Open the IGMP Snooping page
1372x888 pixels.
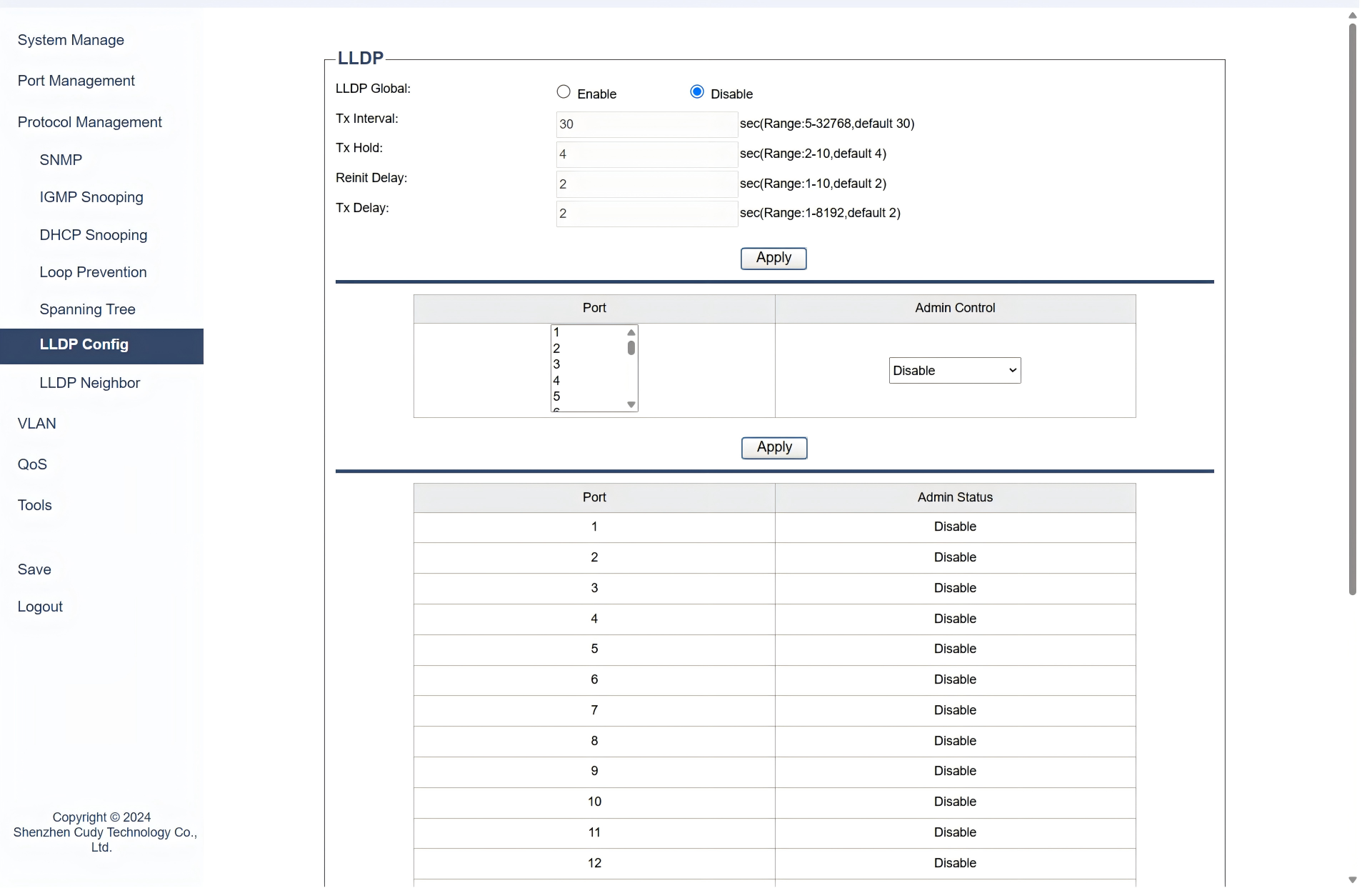pyautogui.click(x=91, y=197)
